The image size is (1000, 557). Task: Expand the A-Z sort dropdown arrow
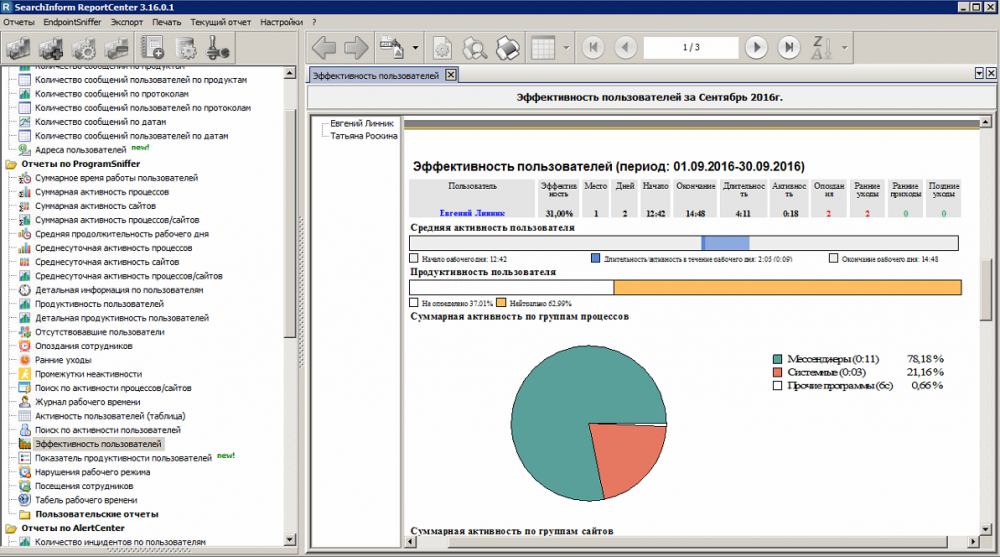845,47
